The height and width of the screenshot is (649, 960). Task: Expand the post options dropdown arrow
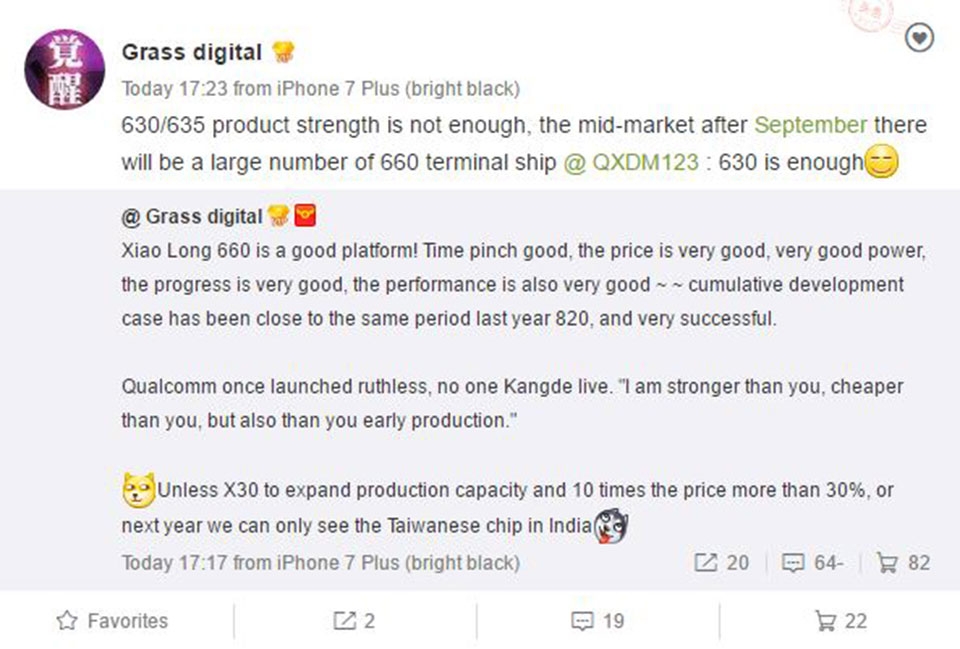919,39
